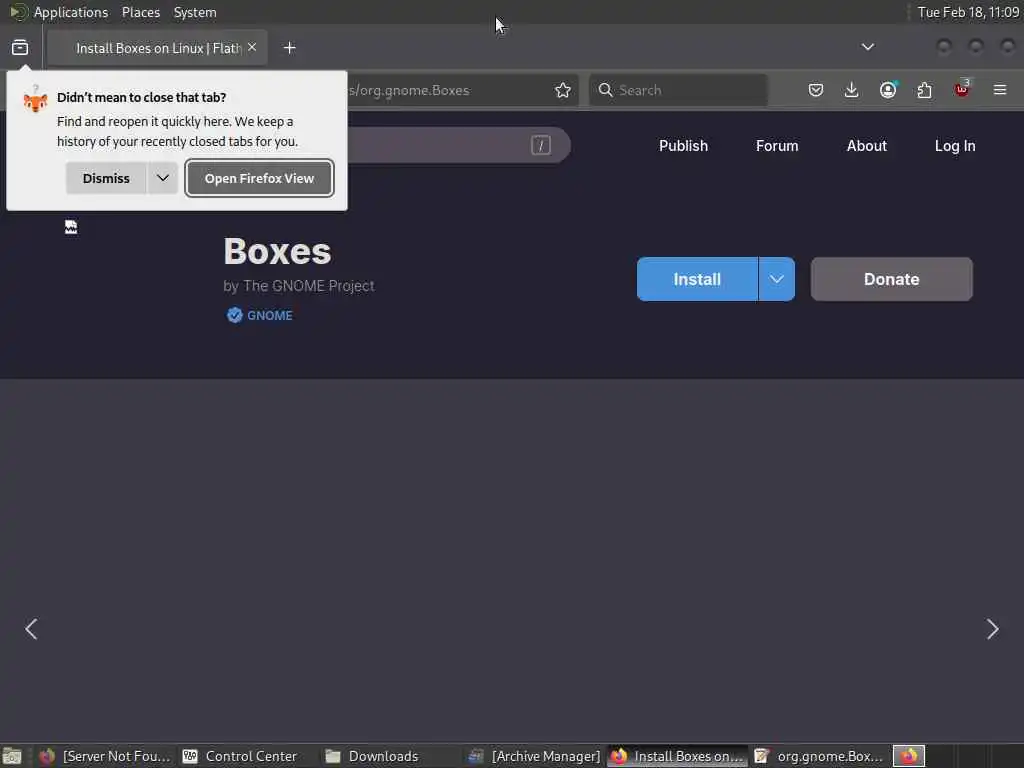Click the clock showing Tue Feb 18

click(968, 12)
